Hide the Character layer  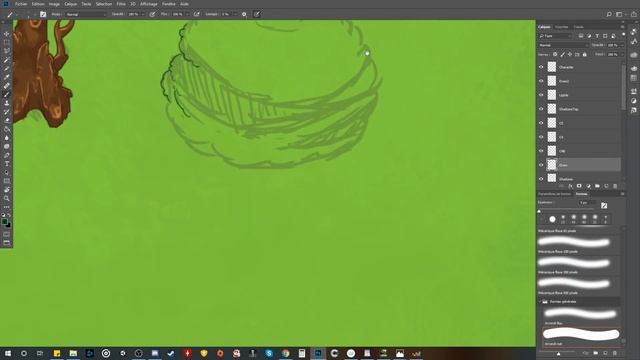[541, 67]
